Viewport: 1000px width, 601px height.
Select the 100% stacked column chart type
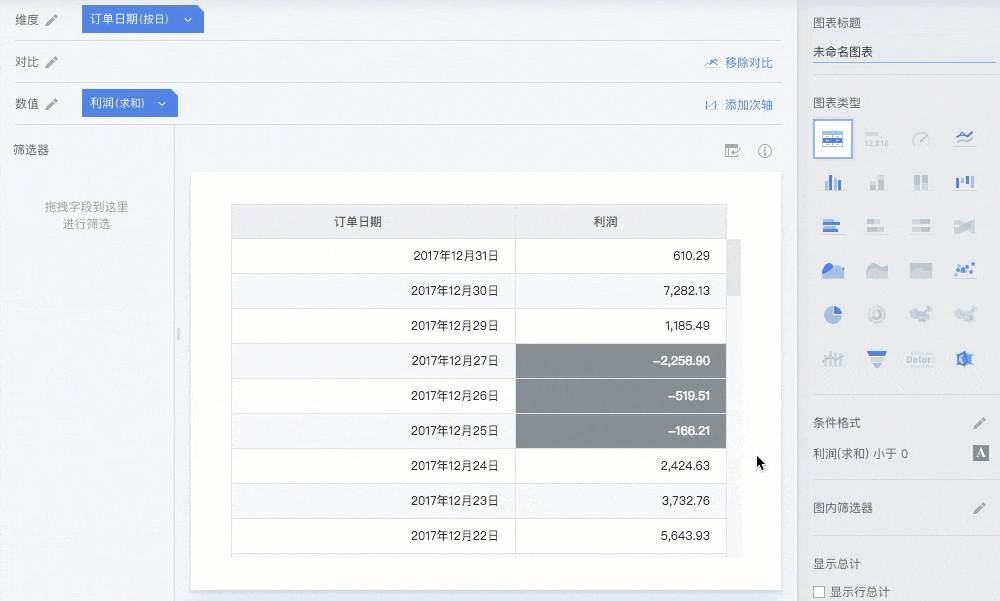click(920, 182)
